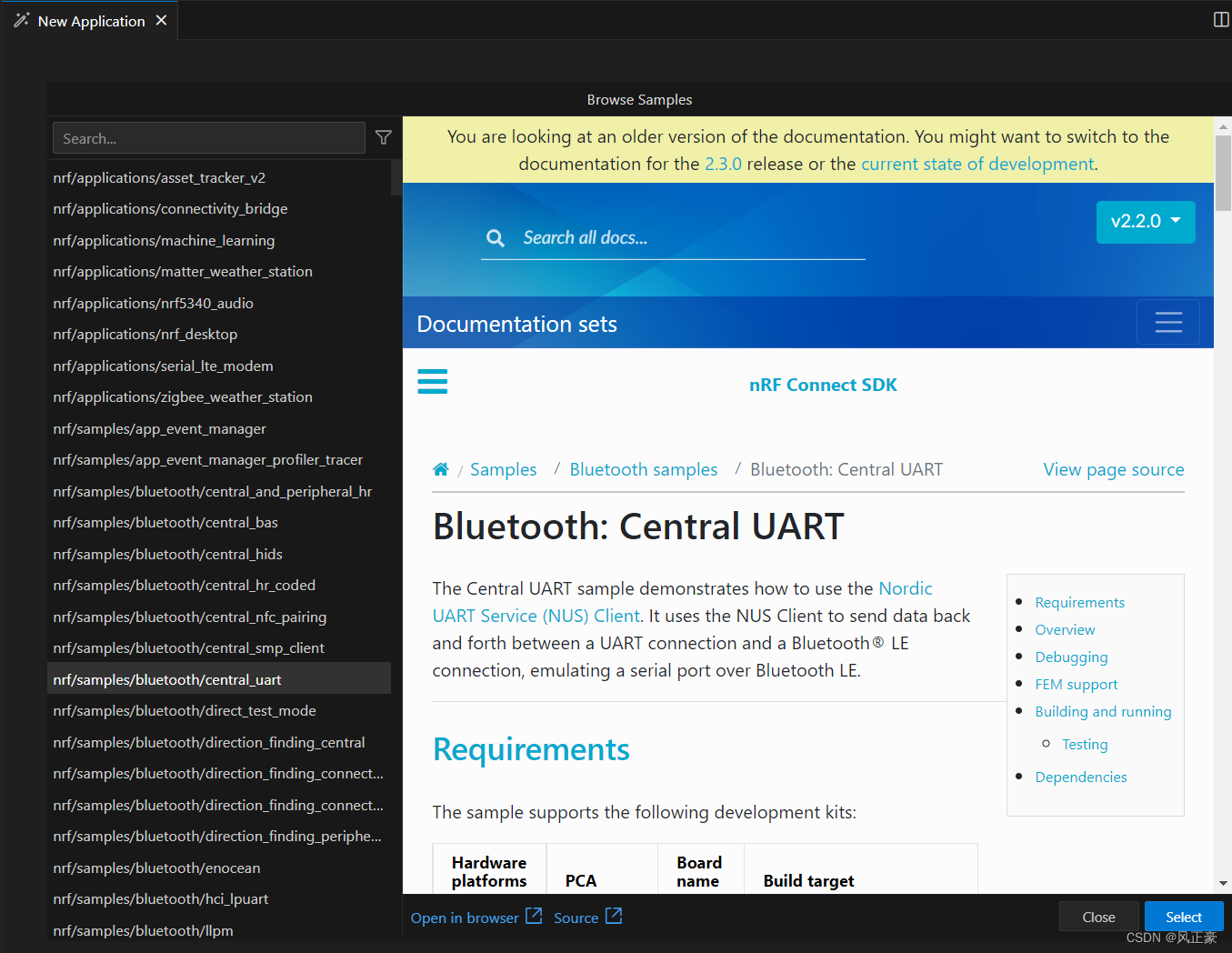Select bluetooth/central_nfc_pairing sample
This screenshot has height=953, width=1232.
[x=219, y=617]
